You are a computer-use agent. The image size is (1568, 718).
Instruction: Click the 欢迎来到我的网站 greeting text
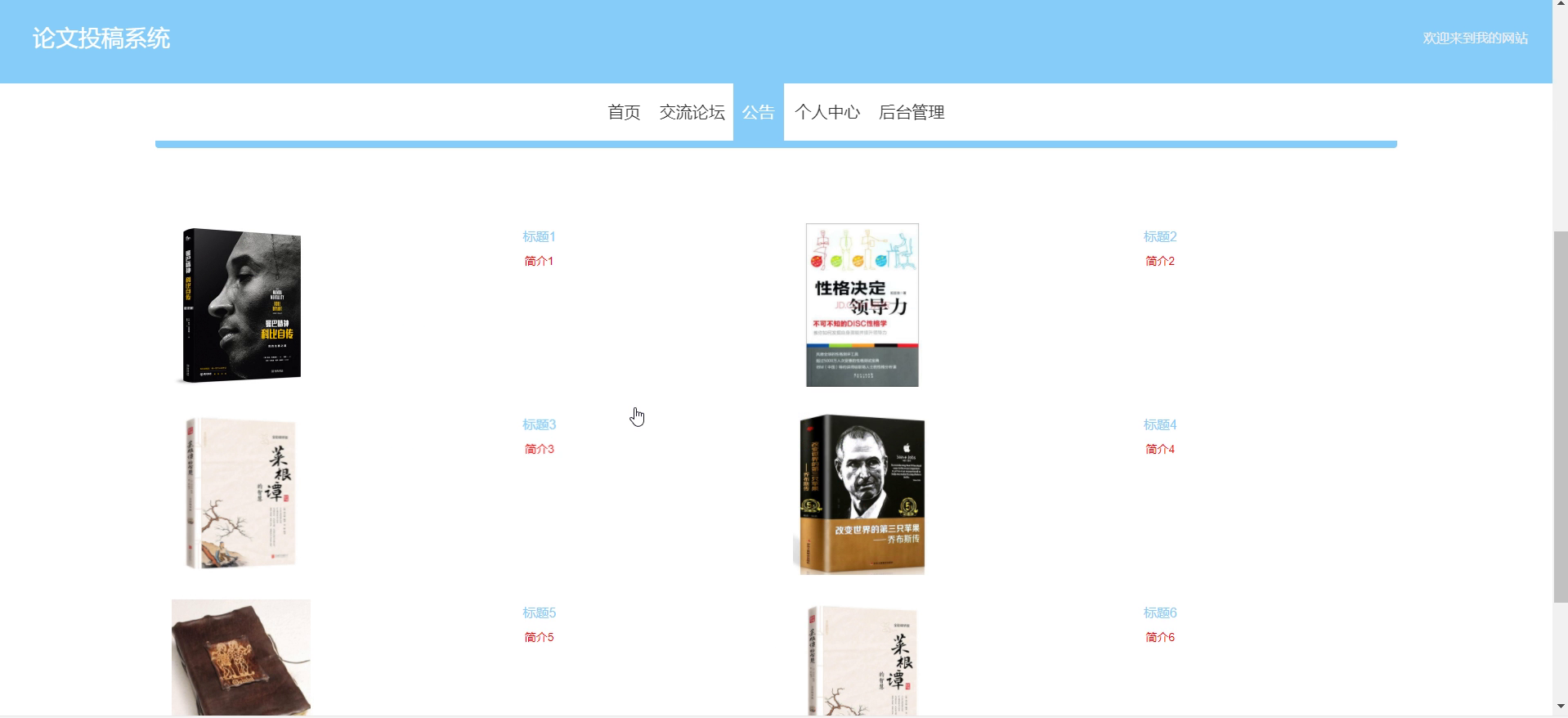click(x=1475, y=38)
